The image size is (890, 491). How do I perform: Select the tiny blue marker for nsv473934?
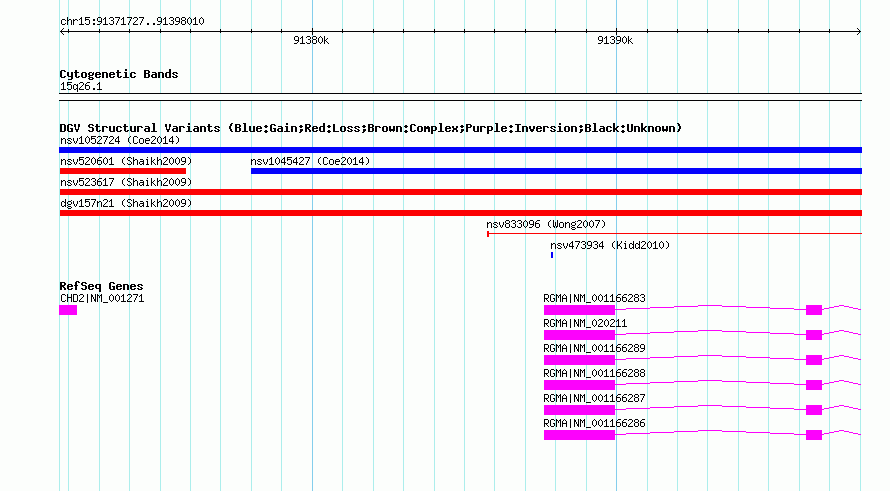click(552, 255)
